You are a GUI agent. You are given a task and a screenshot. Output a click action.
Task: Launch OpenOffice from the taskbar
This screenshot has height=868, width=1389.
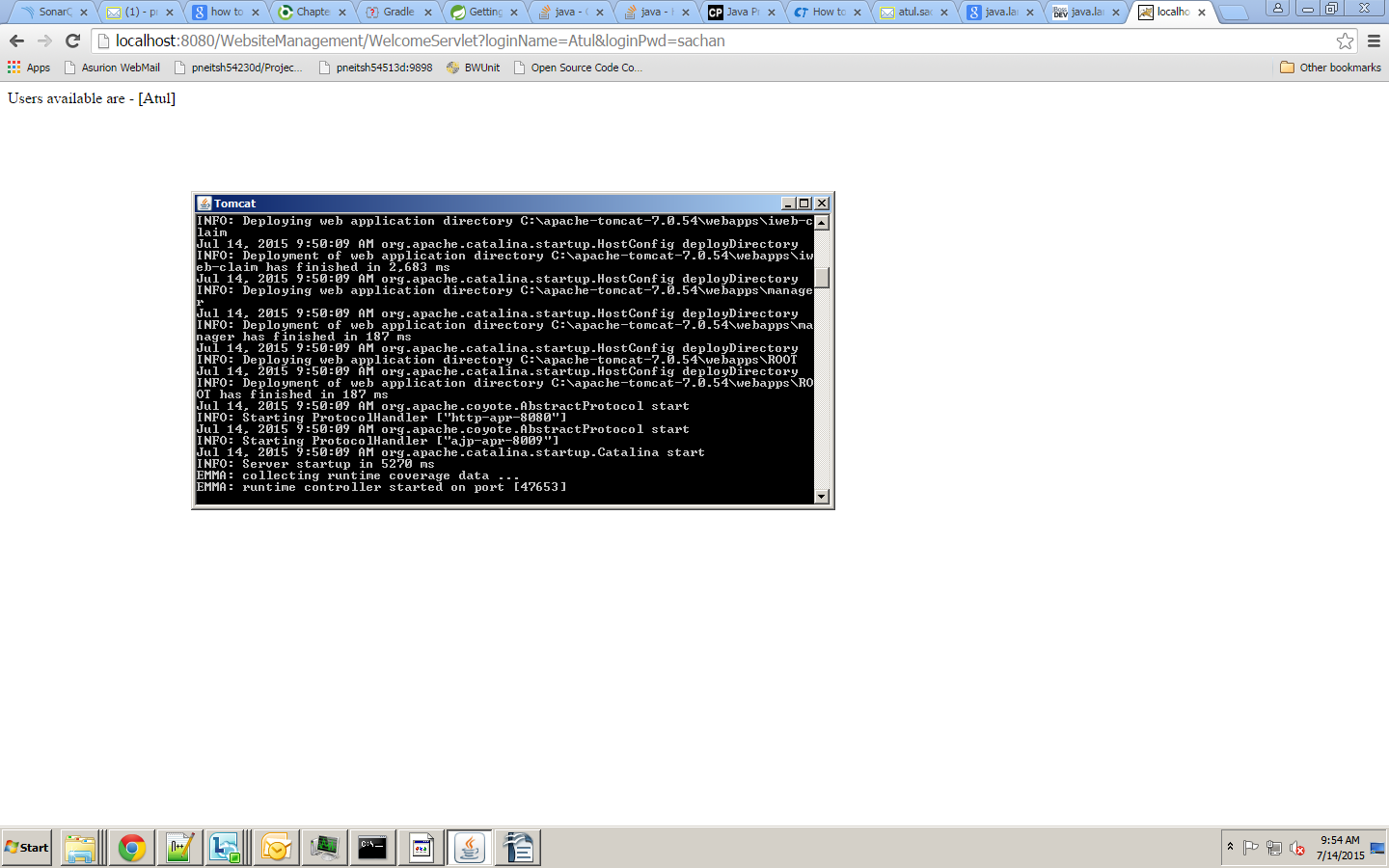point(517,848)
